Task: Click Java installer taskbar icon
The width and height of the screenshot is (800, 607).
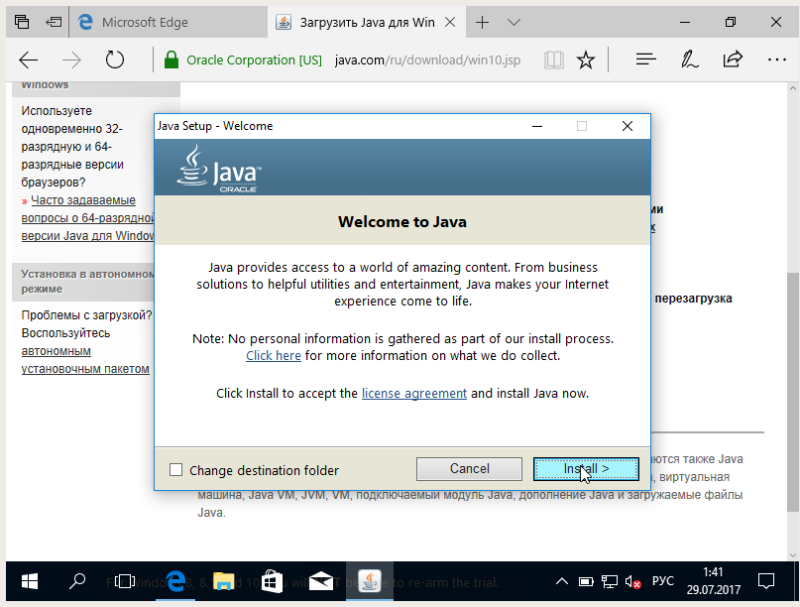Action: 369,581
